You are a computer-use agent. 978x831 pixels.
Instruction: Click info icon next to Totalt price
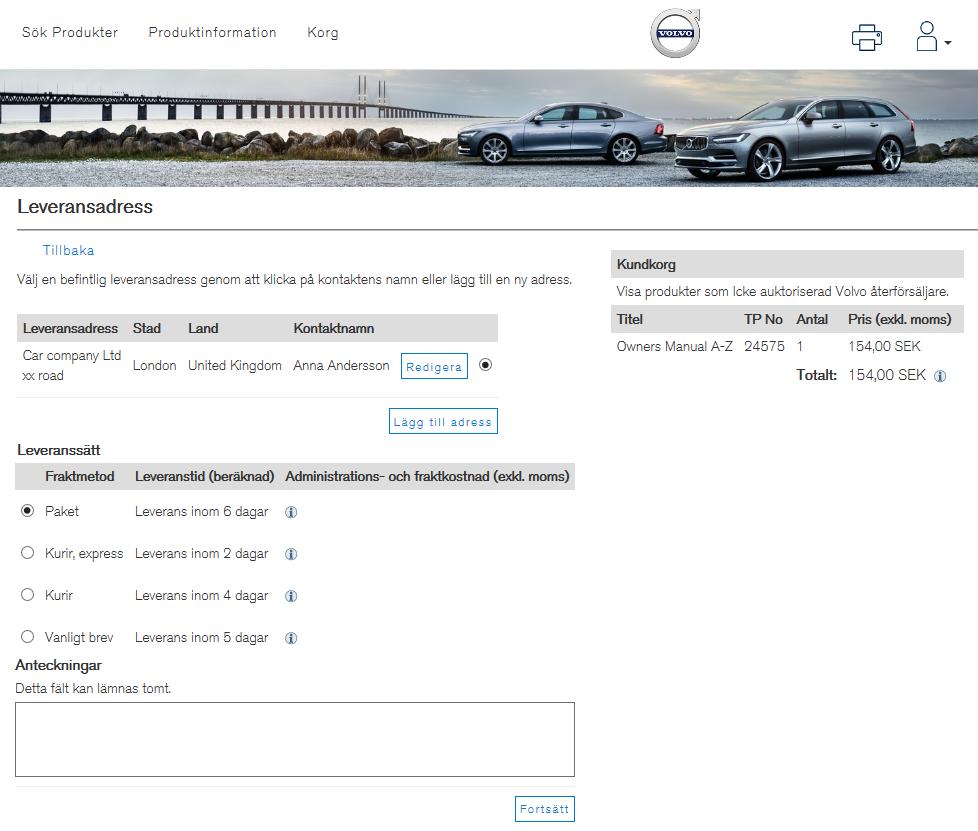(940, 376)
